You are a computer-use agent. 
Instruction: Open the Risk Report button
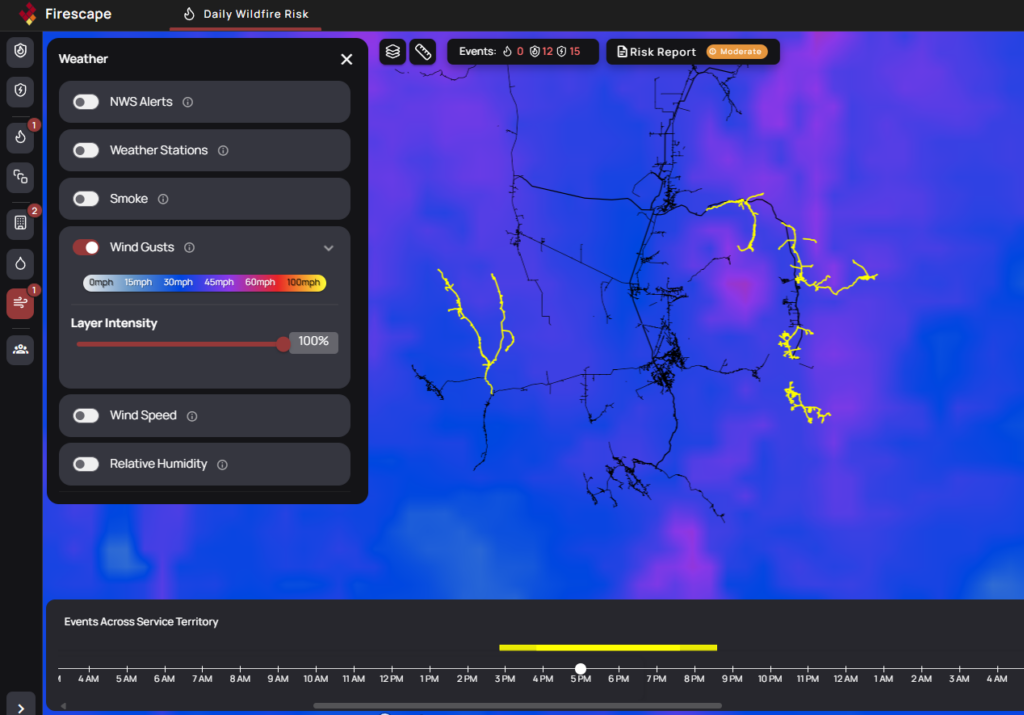click(x=692, y=52)
